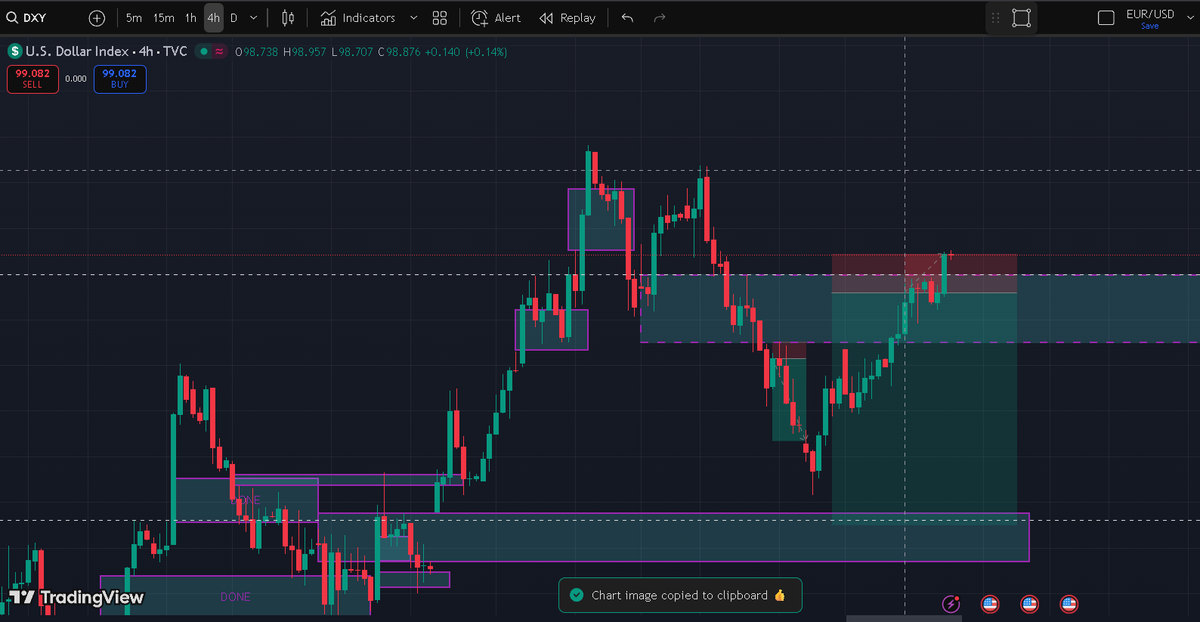Create a new Alert
Viewport: 1200px width, 622px height.
click(496, 18)
